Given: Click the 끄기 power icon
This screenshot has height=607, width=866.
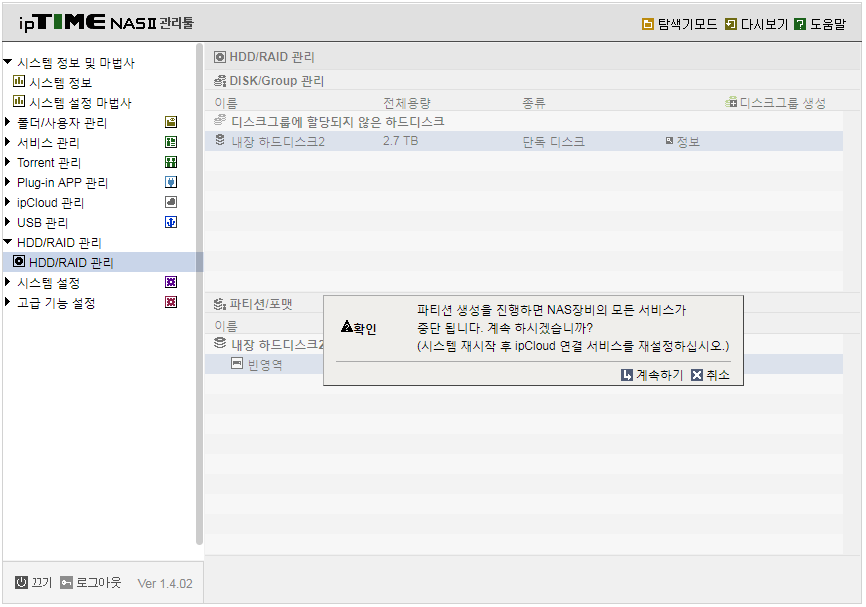Looking at the screenshot, I should tap(21, 582).
